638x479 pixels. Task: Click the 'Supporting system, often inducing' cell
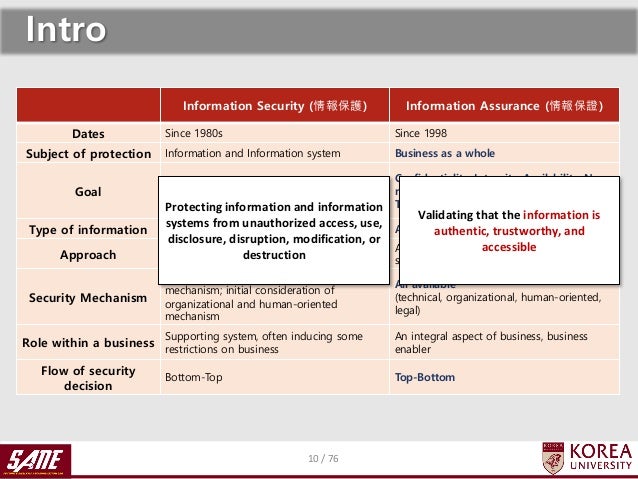click(x=275, y=343)
